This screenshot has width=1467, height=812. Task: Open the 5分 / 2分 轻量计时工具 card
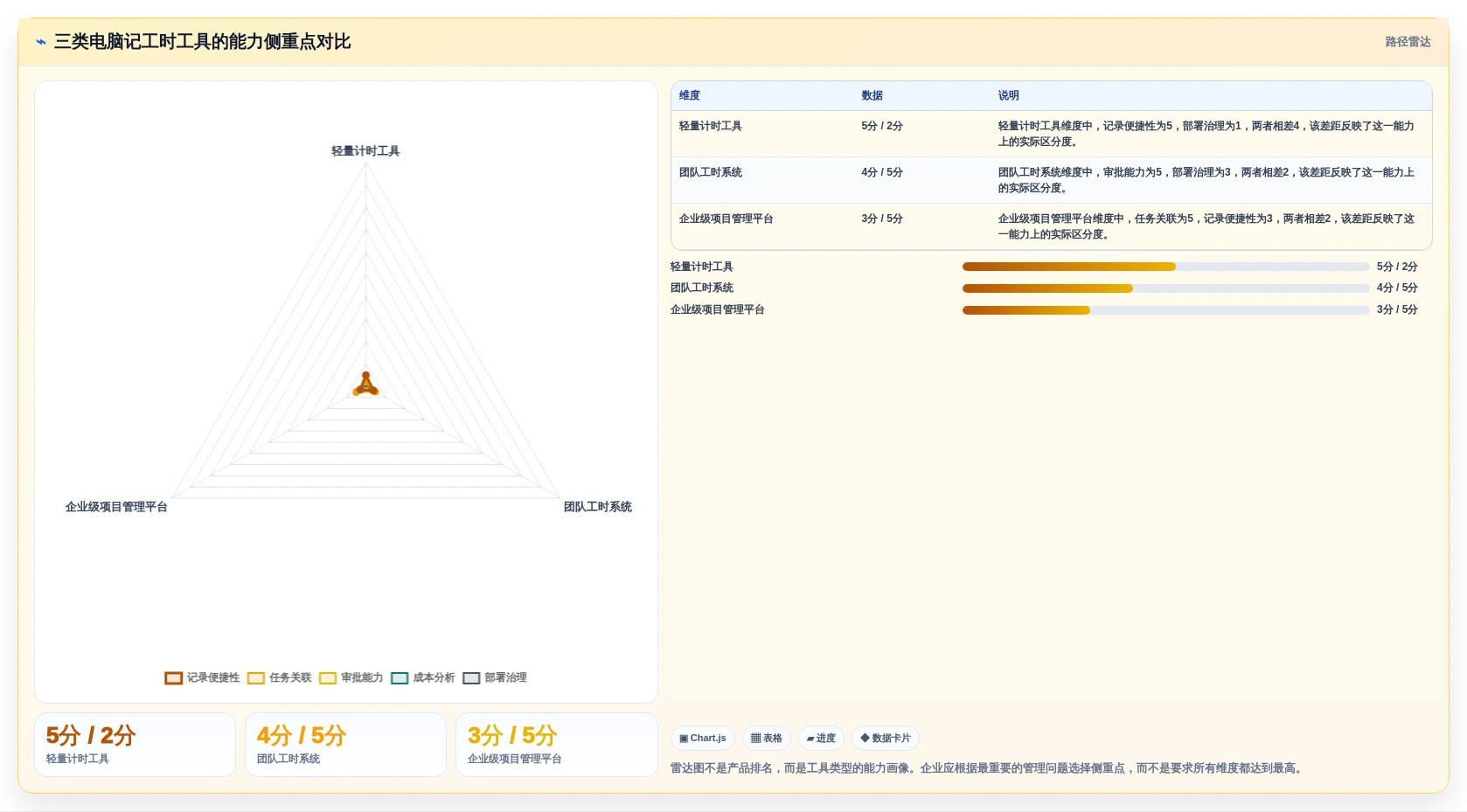tap(135, 745)
